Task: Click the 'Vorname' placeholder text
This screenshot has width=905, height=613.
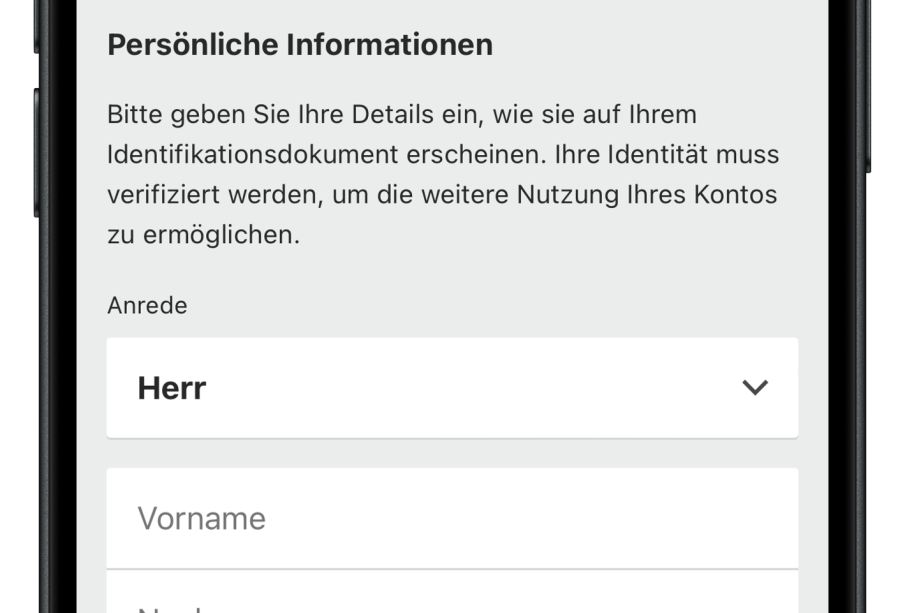Action: click(201, 519)
